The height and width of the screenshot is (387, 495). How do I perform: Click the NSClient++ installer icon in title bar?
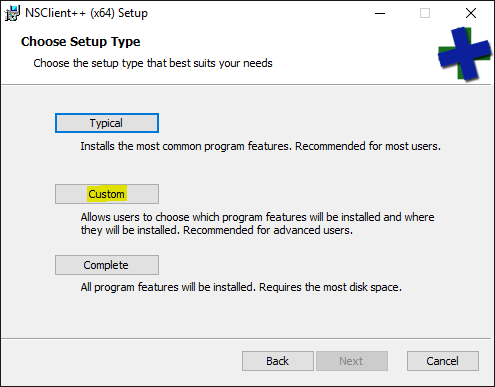pyautogui.click(x=12, y=13)
